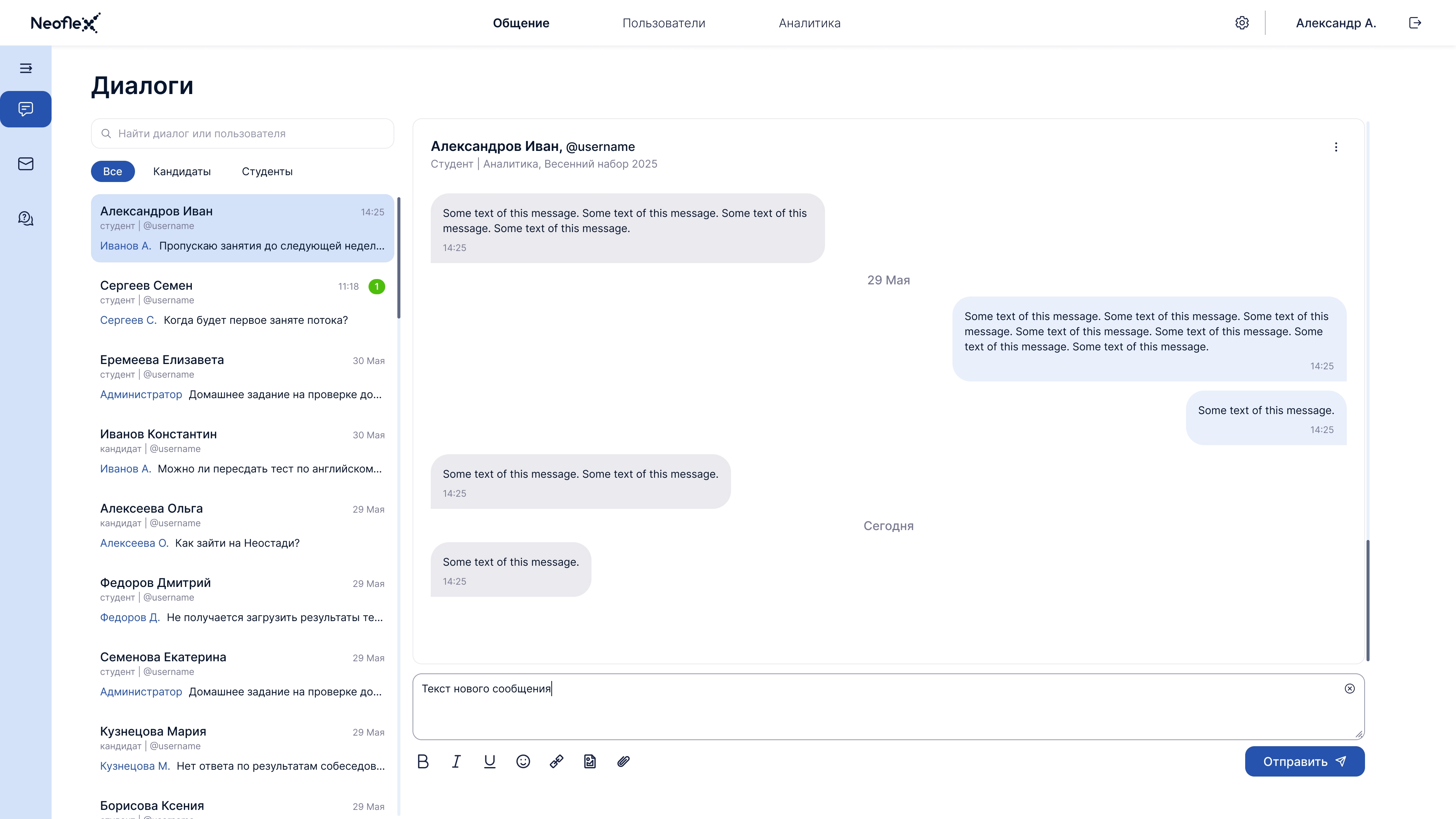Open the mail section in the sidebar
Viewport: 1456px width, 819px height.
pos(26,164)
